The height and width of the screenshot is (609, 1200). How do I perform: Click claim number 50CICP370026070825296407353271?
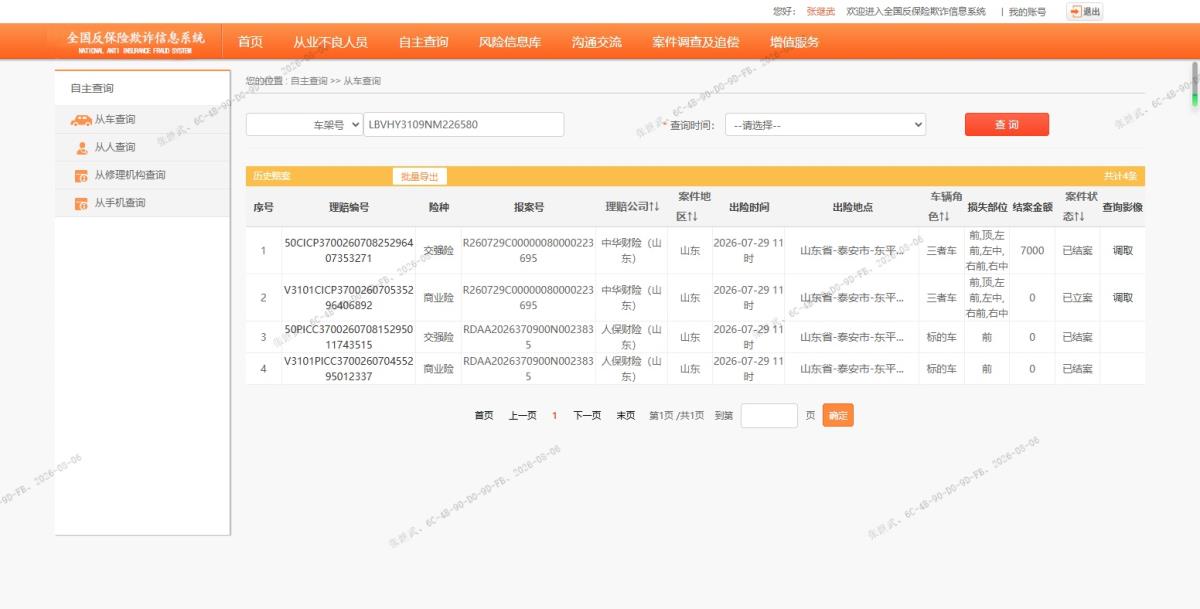(349, 250)
